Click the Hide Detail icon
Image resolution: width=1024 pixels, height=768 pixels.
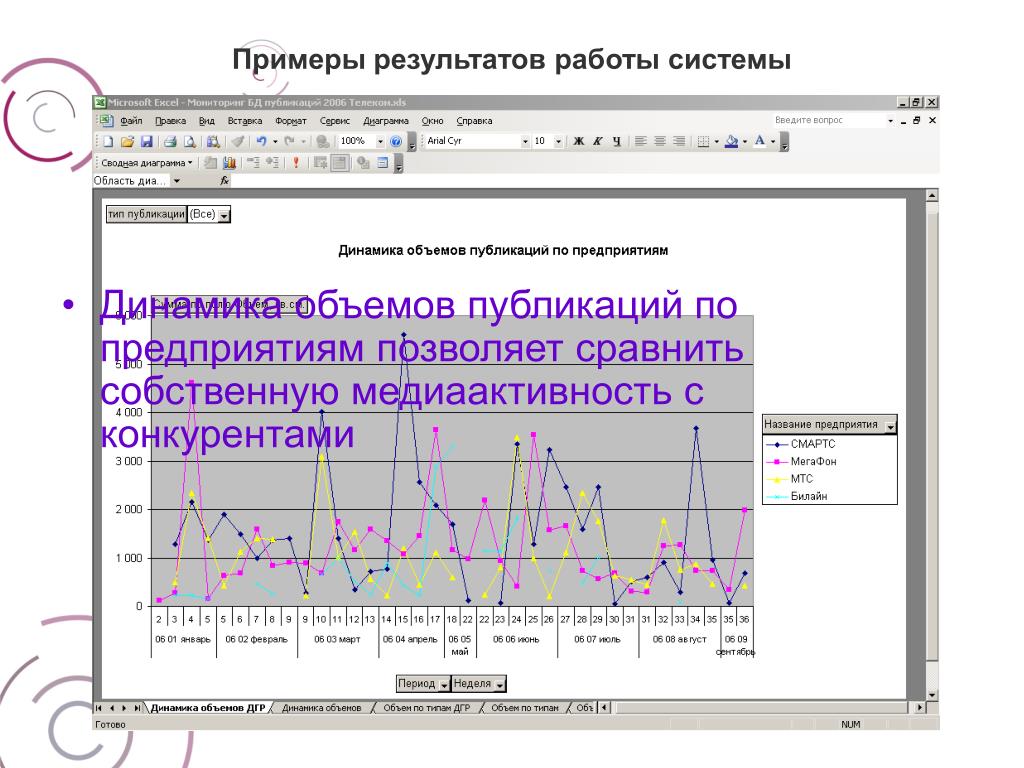point(253,163)
